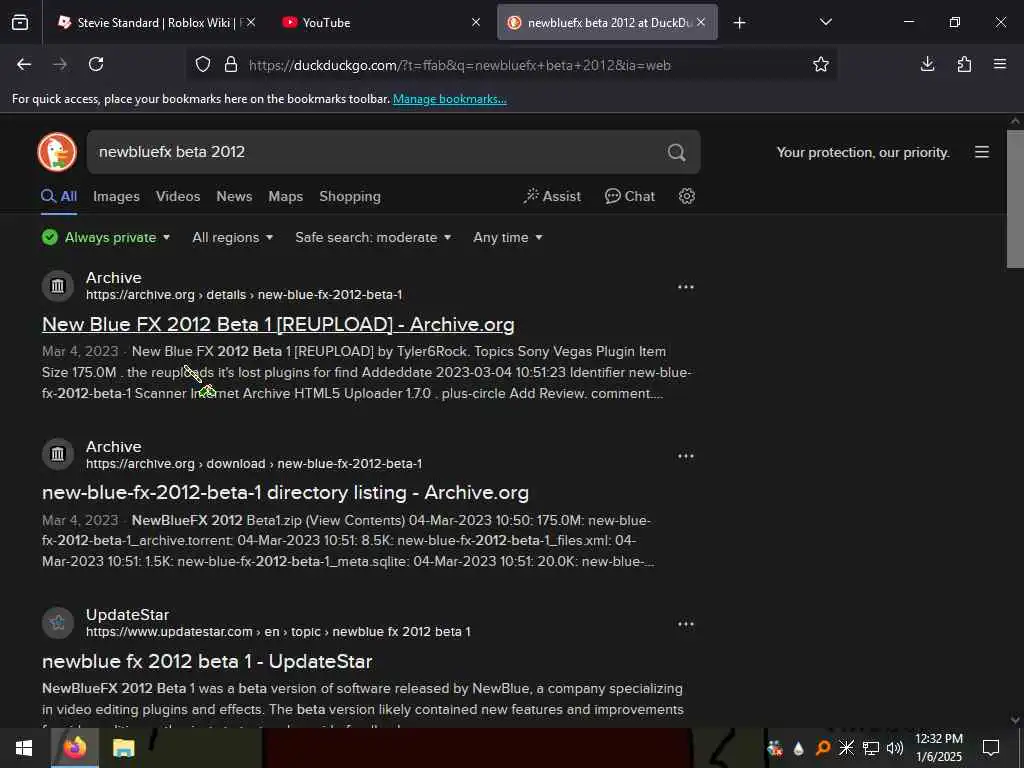Reload the current page
The width and height of the screenshot is (1024, 768).
point(96,64)
